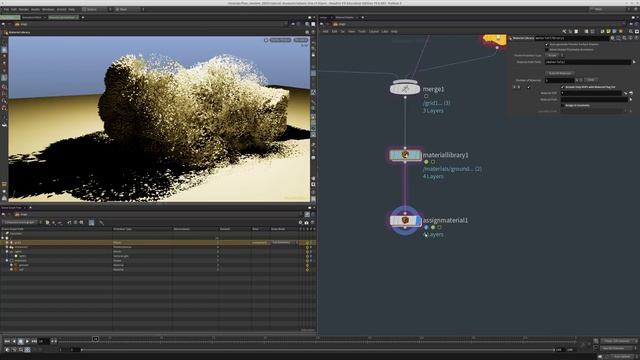Image resolution: width=640 pixels, height=360 pixels.
Task: Click the stage icon in network path bar
Action: pos(336,24)
